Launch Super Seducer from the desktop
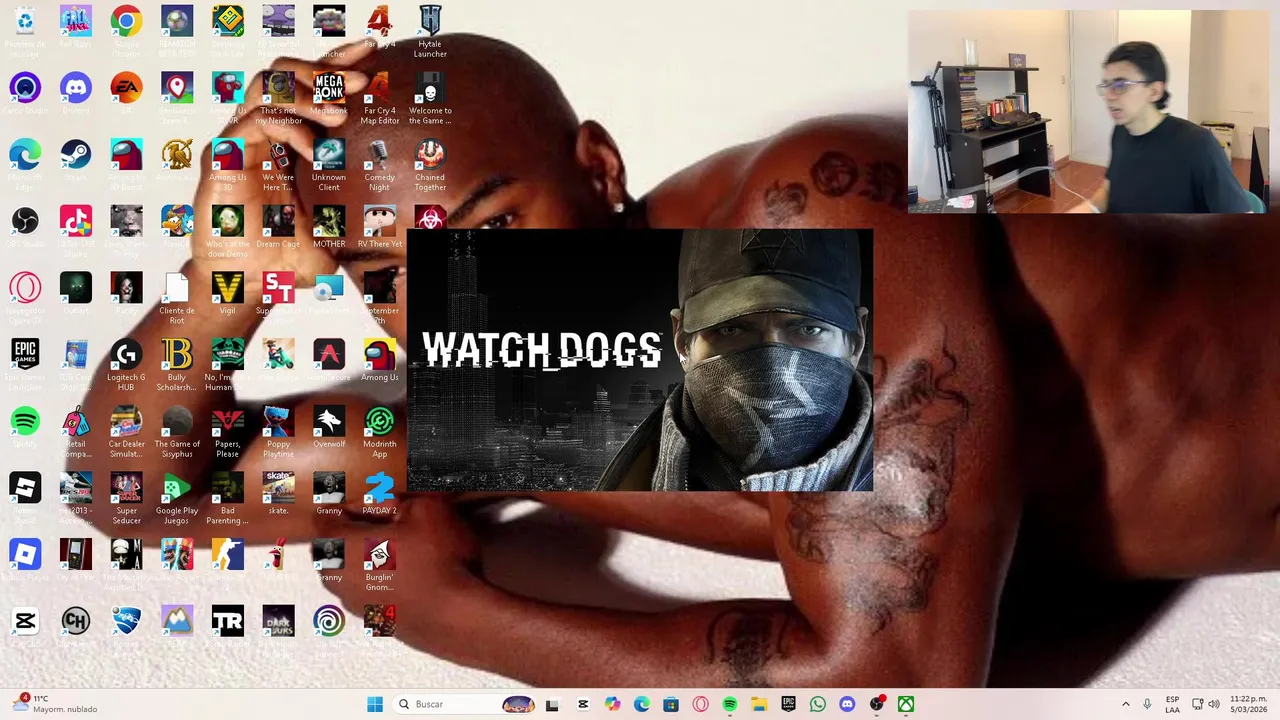 tap(126, 488)
